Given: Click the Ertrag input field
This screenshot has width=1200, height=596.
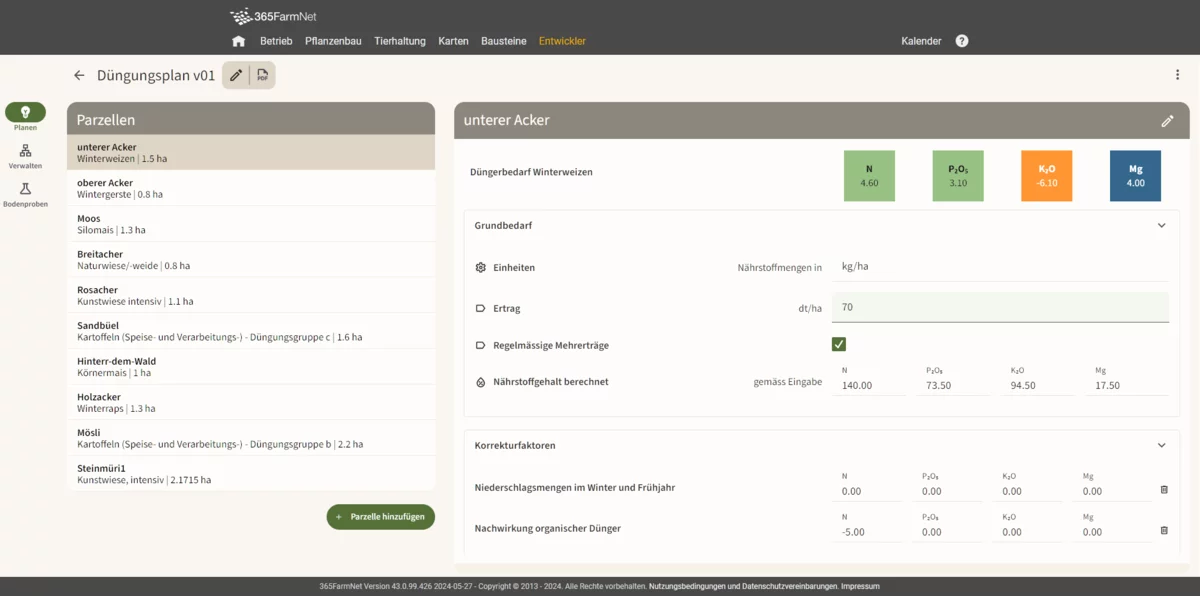Looking at the screenshot, I should [x=1002, y=307].
